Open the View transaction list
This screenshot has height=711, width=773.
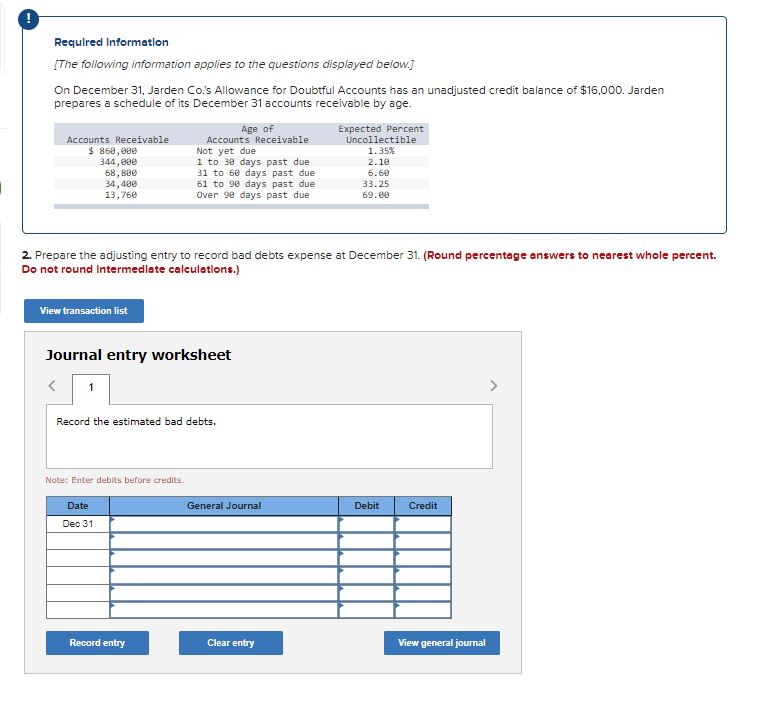[84, 311]
